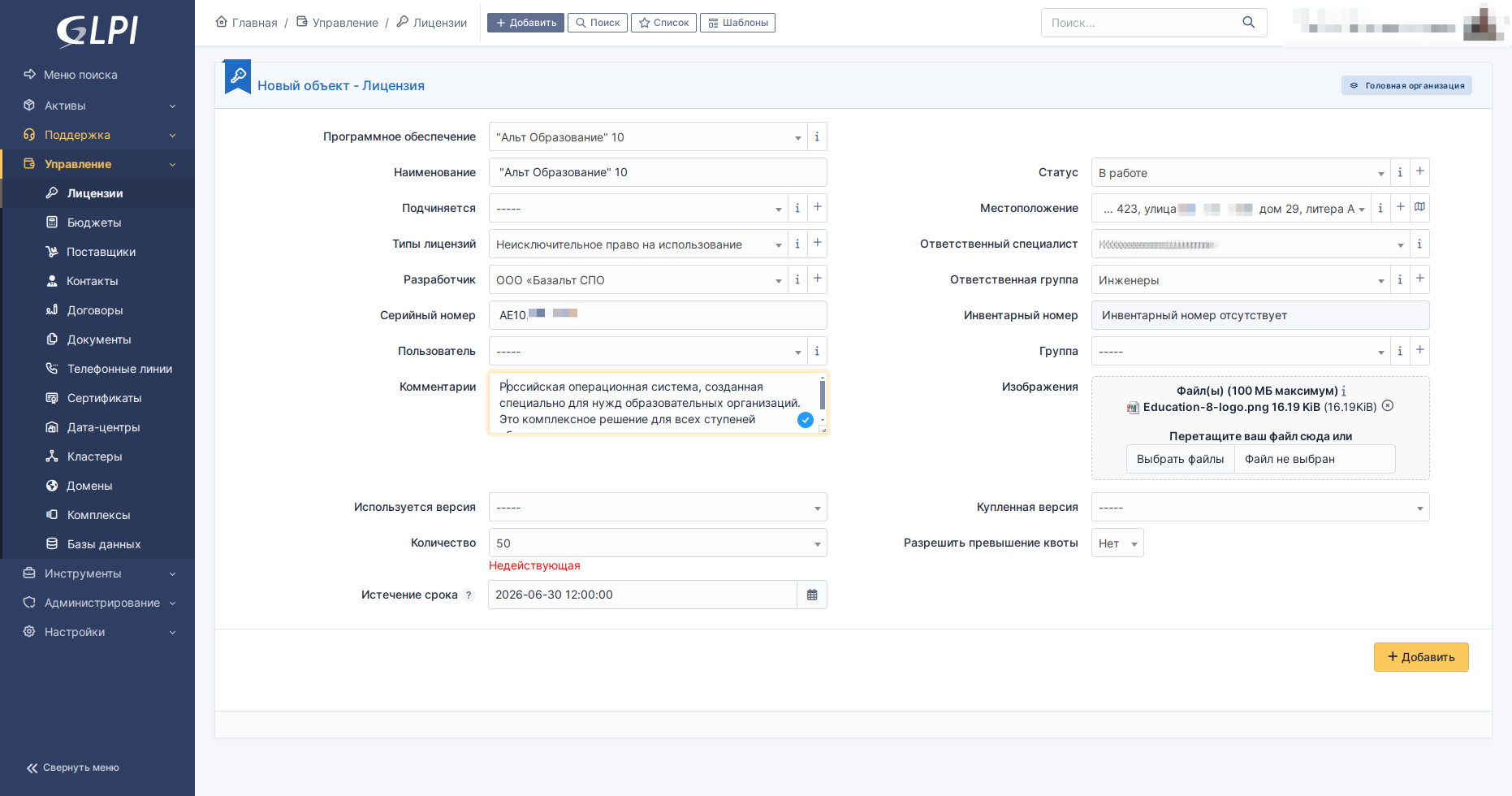
Task: Expand the Активы menu
Action: pos(97,106)
